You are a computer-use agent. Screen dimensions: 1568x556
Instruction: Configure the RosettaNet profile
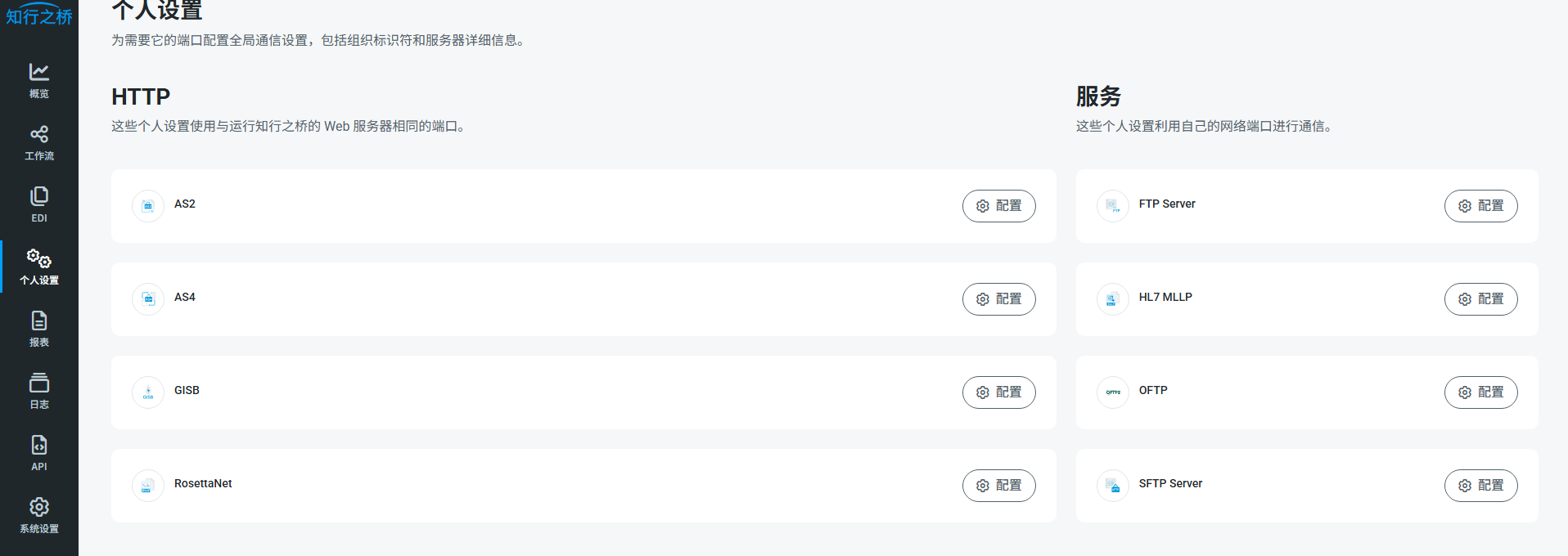998,486
